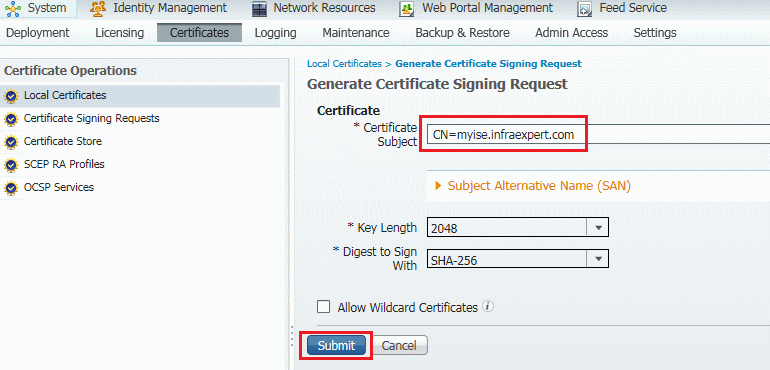The image size is (770, 370).
Task: Cancel the certificate signing request form
Action: pos(399,345)
